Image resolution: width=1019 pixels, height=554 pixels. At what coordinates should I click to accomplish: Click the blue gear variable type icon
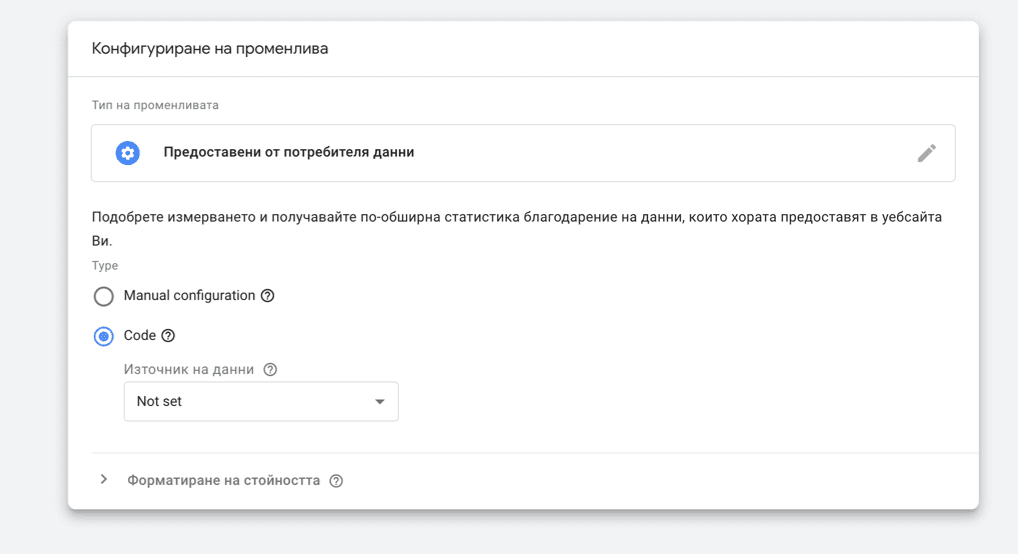127,153
